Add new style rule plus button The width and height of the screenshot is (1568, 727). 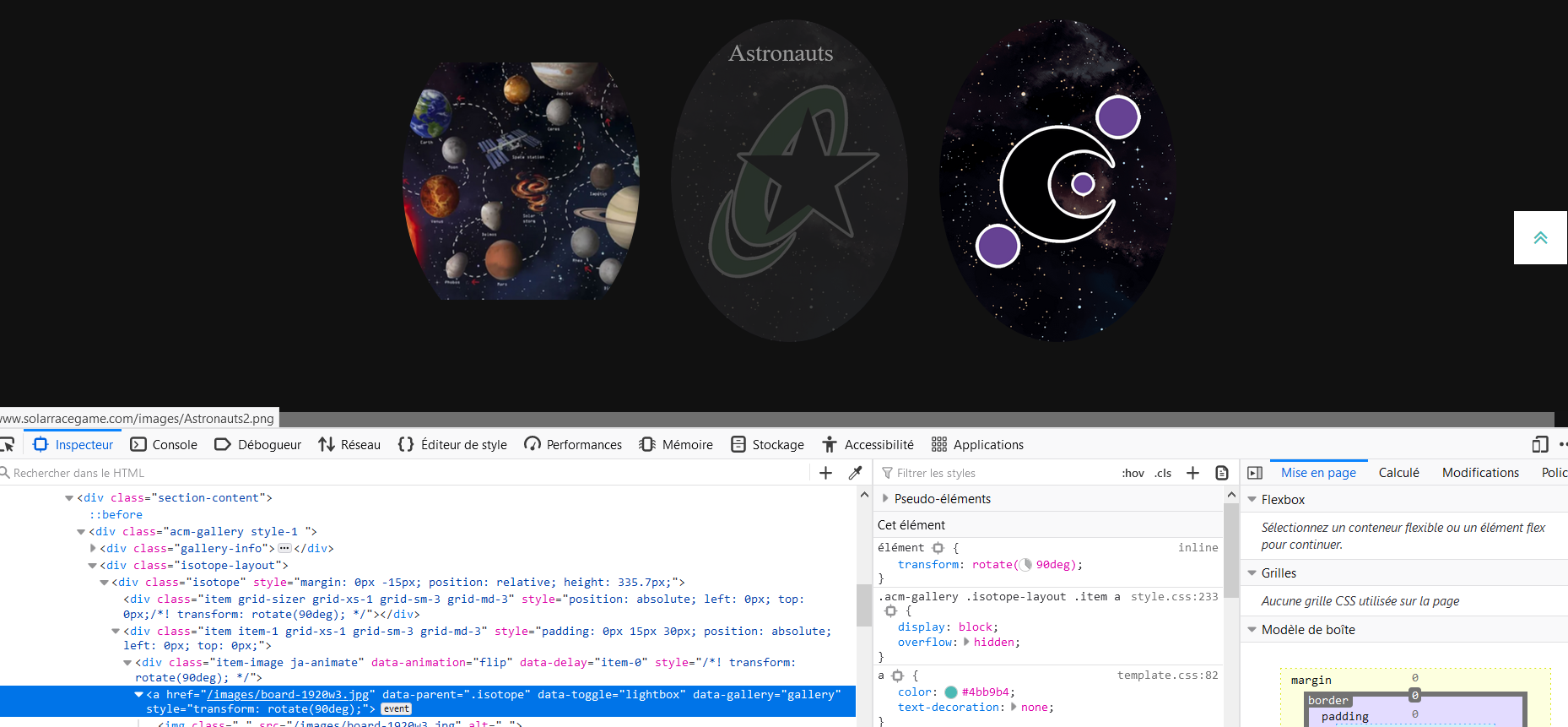[1192, 473]
